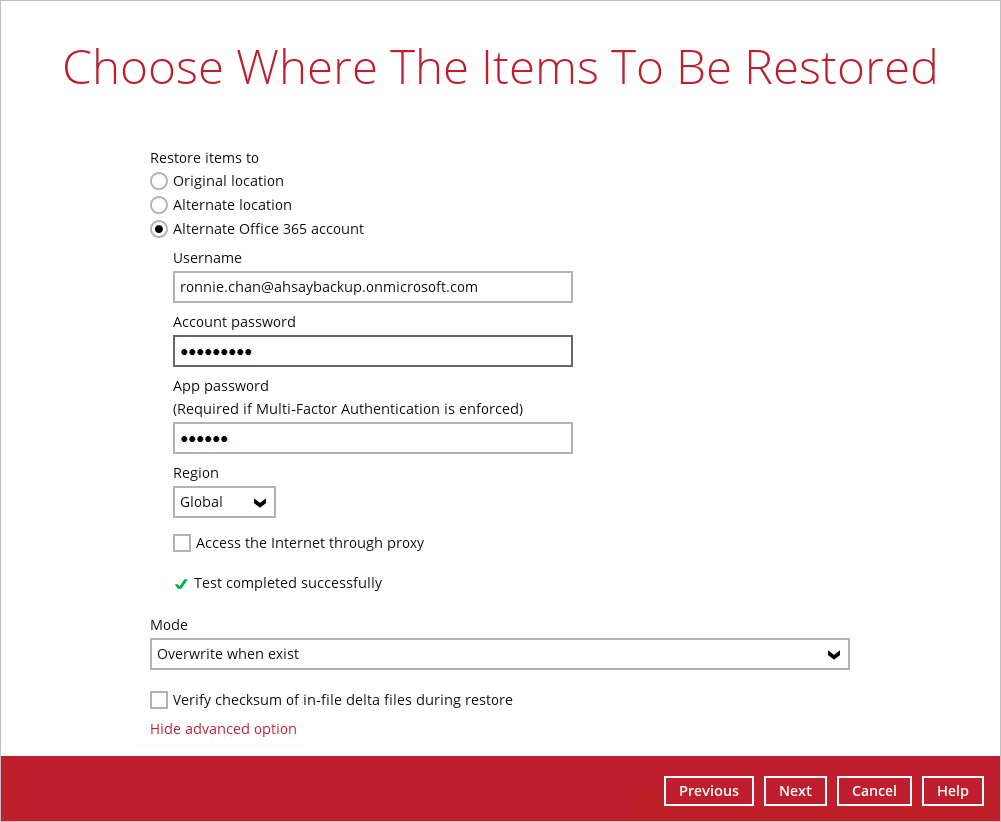
Task: Open Help for this page
Action: [953, 791]
